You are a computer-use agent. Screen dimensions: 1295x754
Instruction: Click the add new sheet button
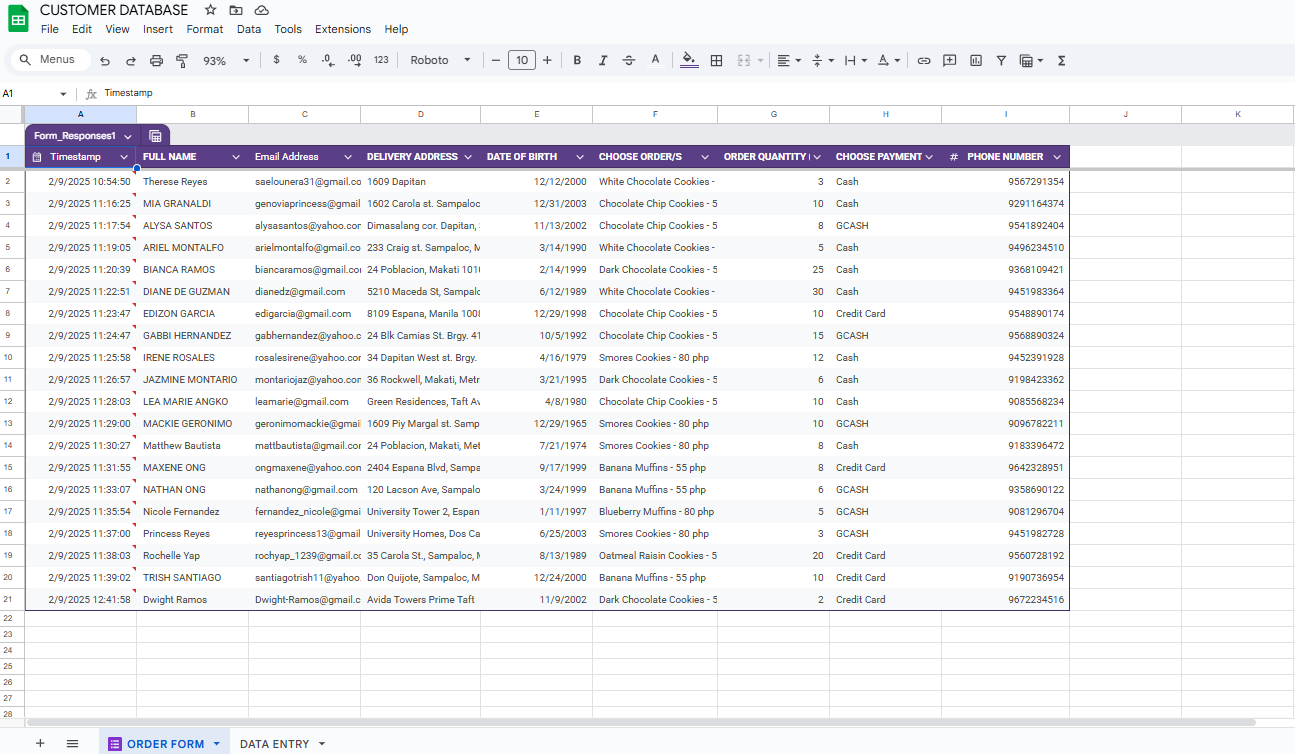point(40,743)
